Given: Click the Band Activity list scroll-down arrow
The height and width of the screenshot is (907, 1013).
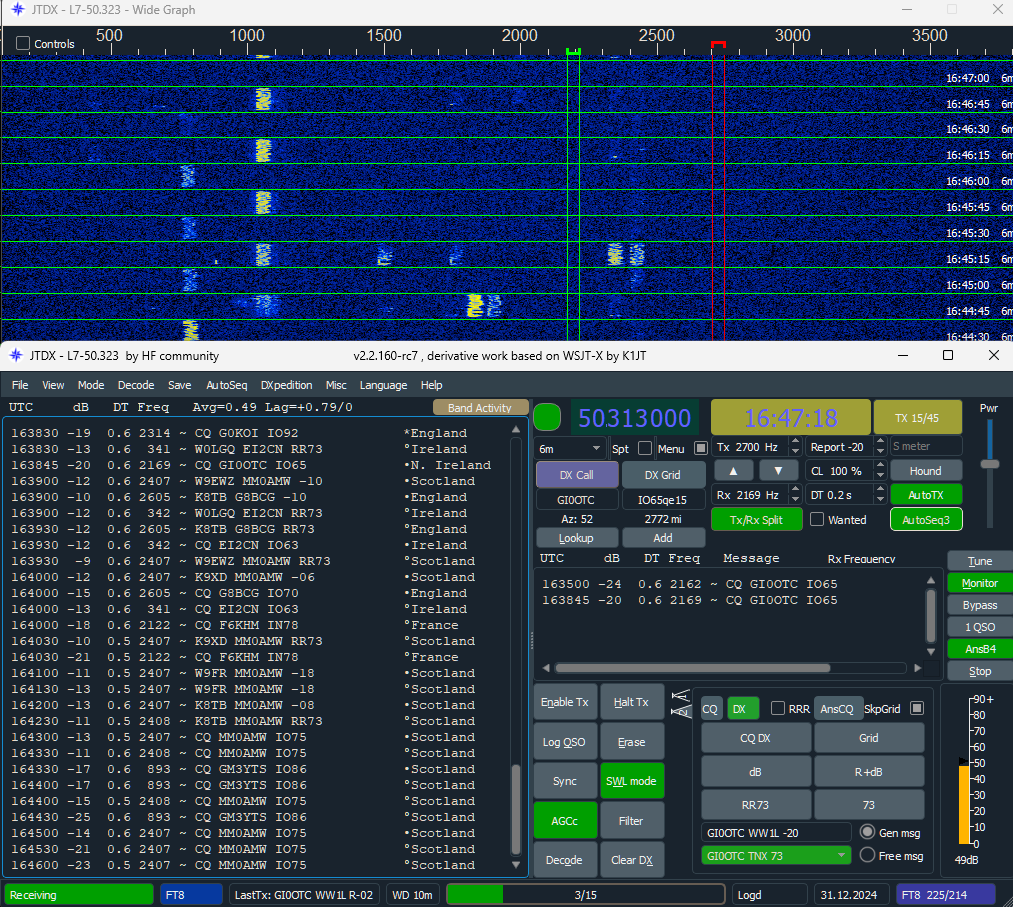Looking at the screenshot, I should (516, 864).
